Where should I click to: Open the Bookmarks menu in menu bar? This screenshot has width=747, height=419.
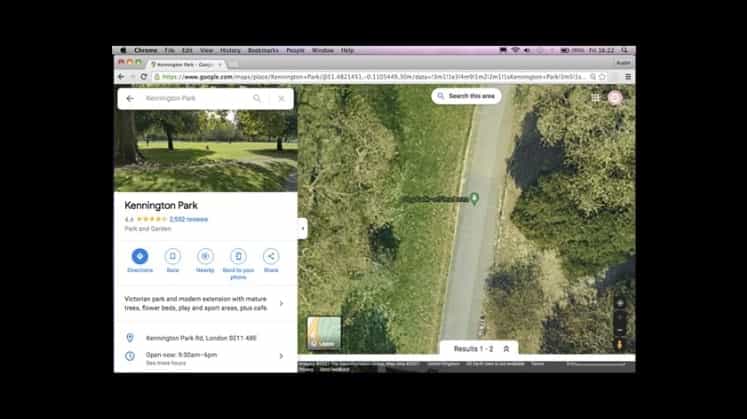263,50
